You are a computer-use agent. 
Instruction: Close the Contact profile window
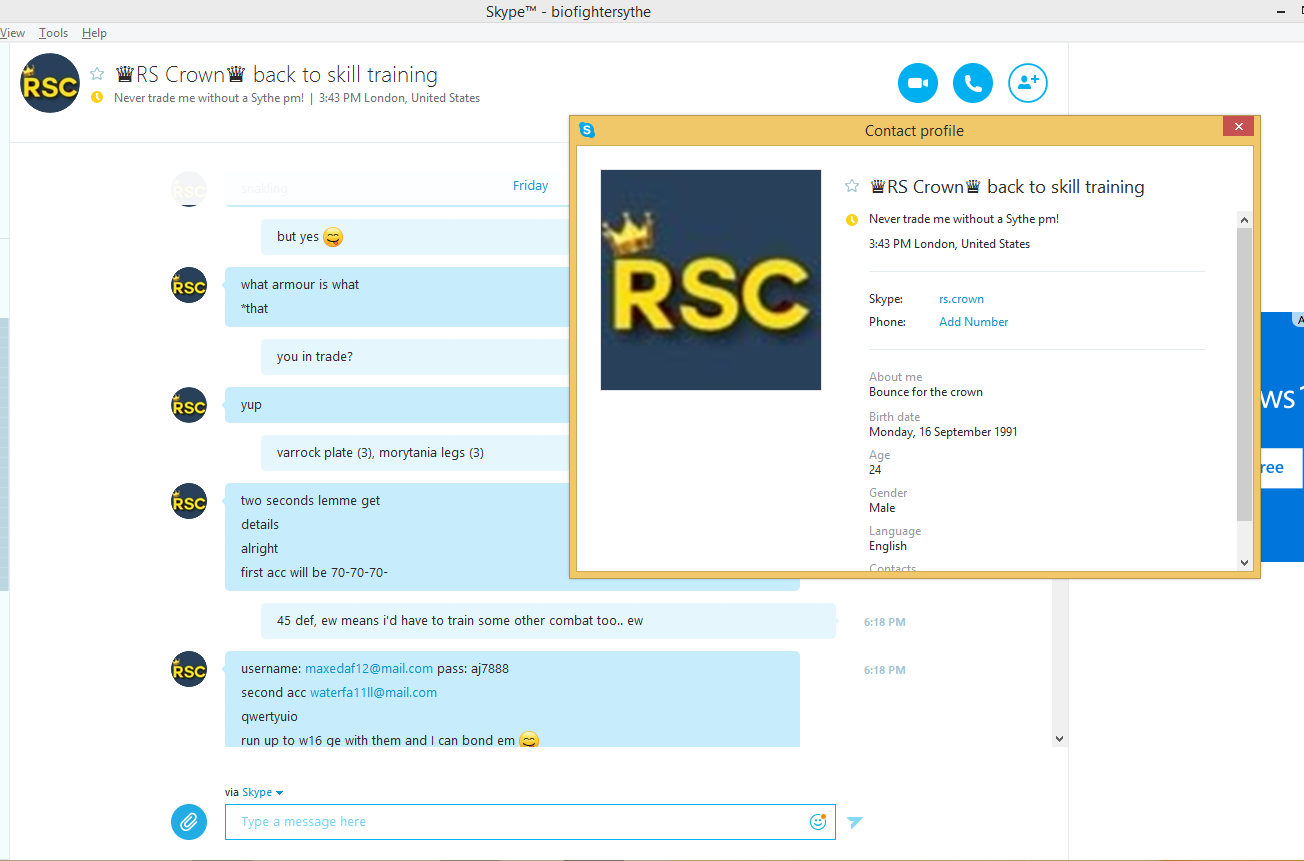1238,127
